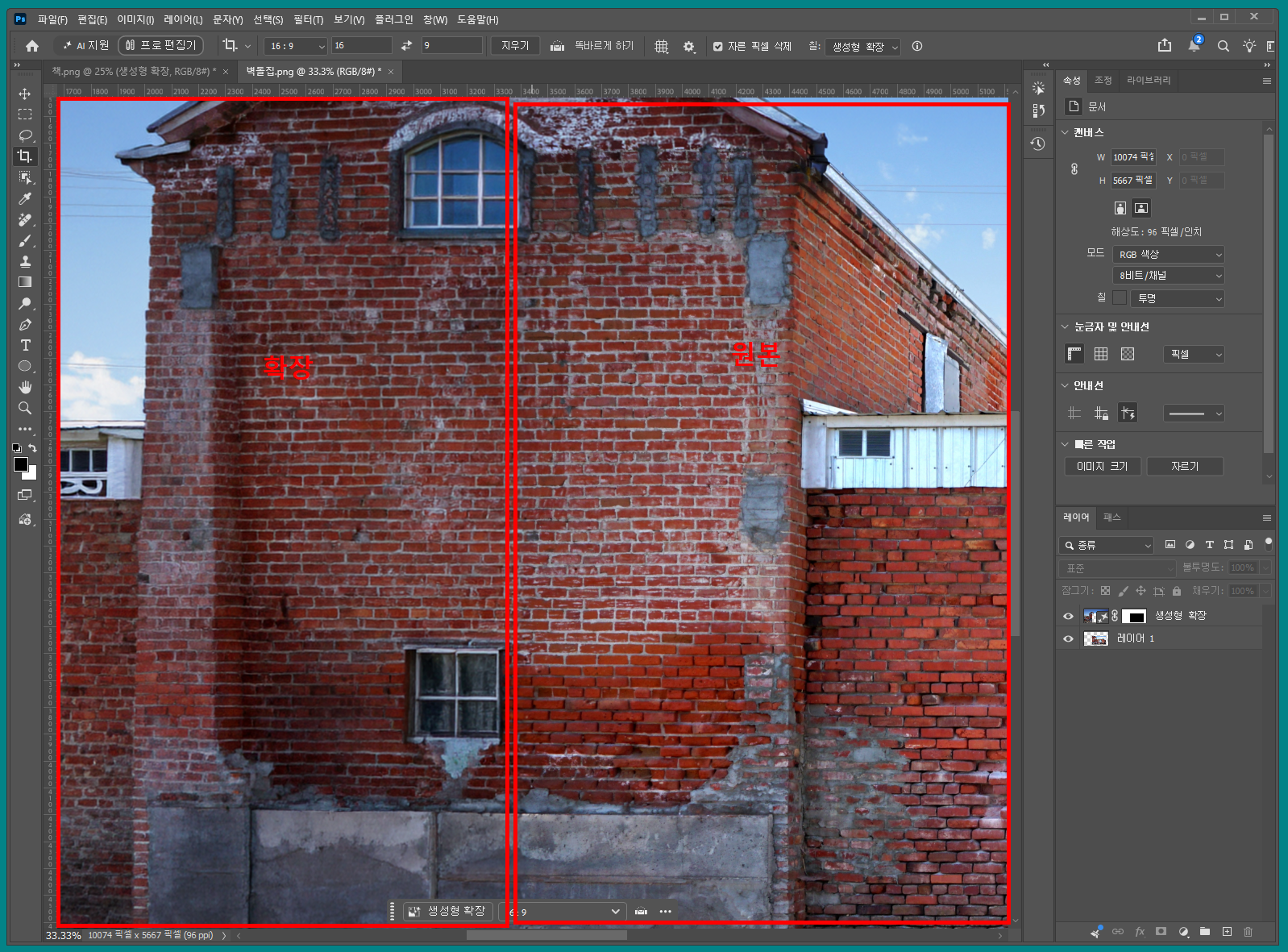Toggle the grid display button
The width and height of the screenshot is (1288, 952).
point(1101,354)
